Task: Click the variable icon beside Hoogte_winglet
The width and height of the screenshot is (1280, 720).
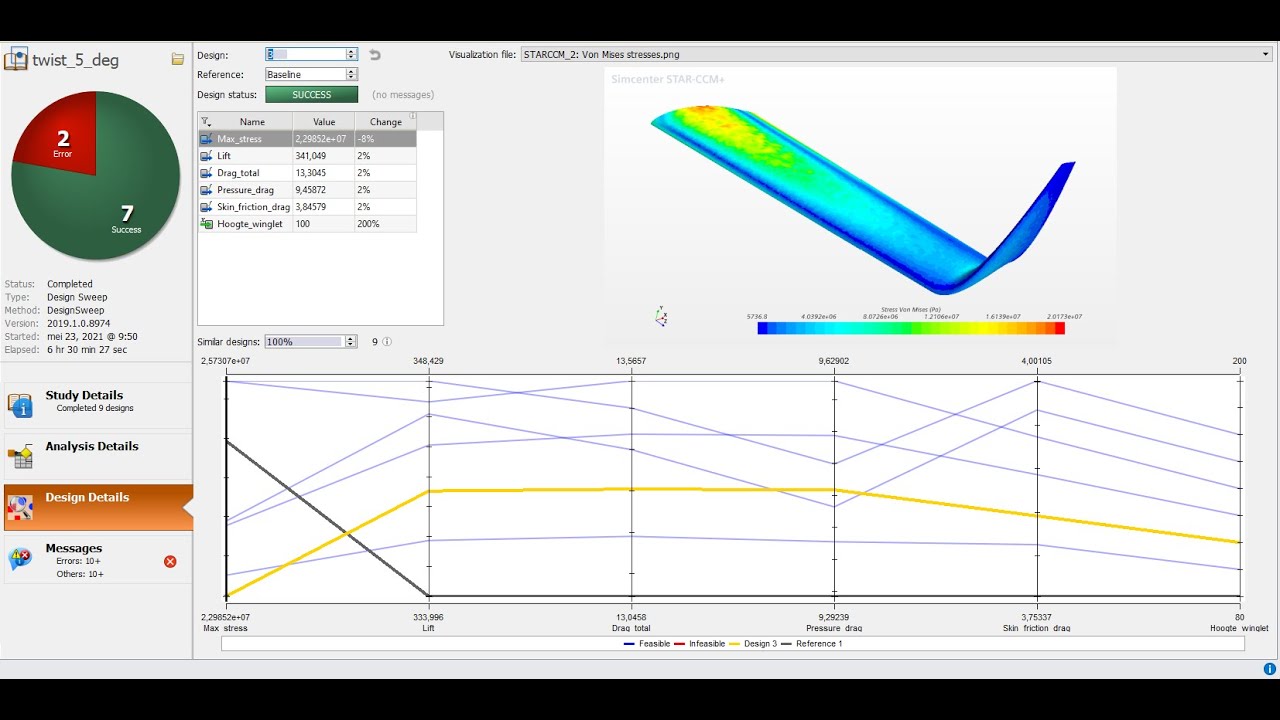Action: [x=206, y=224]
